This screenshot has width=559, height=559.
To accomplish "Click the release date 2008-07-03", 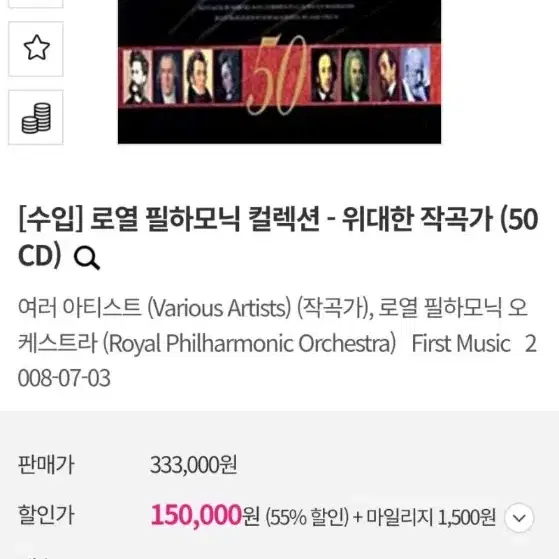I will [64, 378].
